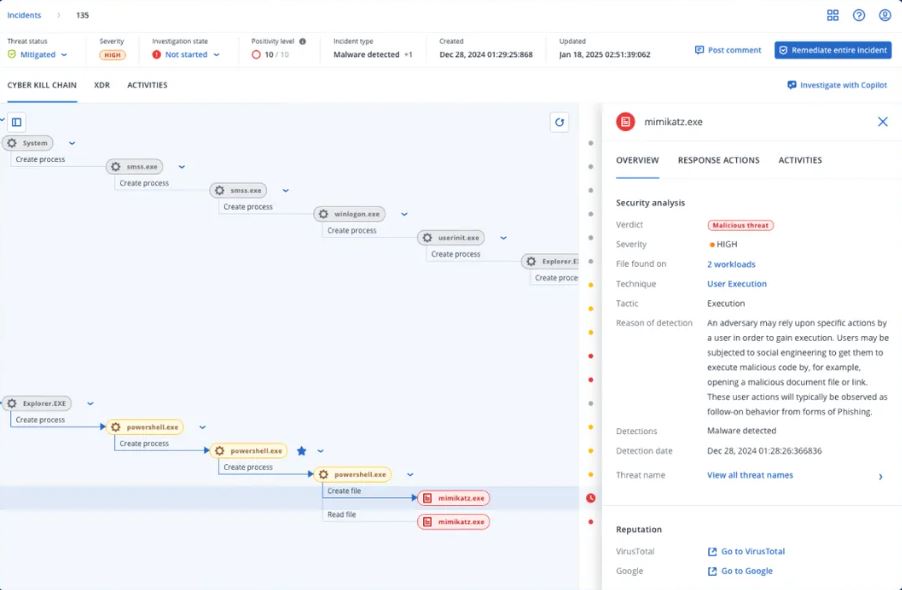Select the red clock timeline marker
This screenshot has width=902, height=590.
(x=591, y=498)
